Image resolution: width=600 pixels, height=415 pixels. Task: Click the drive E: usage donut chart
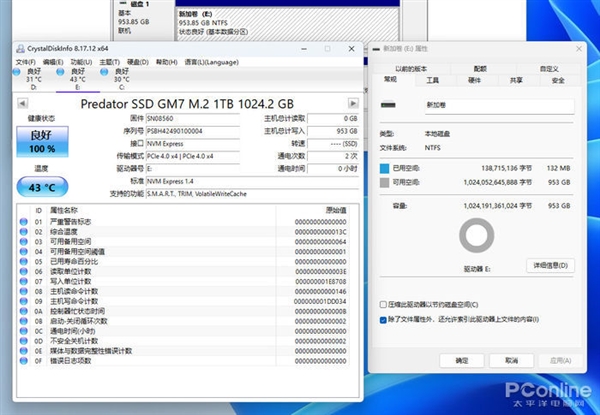click(476, 235)
